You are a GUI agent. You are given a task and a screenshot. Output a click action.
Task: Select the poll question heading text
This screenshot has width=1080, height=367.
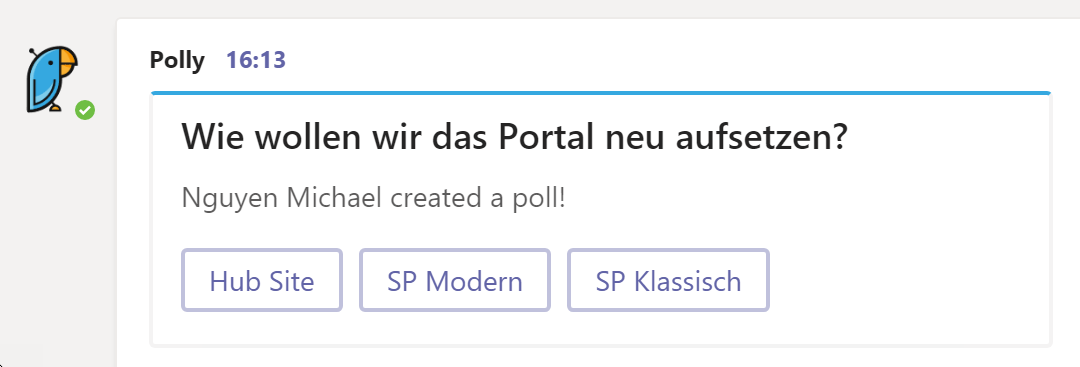coord(514,139)
